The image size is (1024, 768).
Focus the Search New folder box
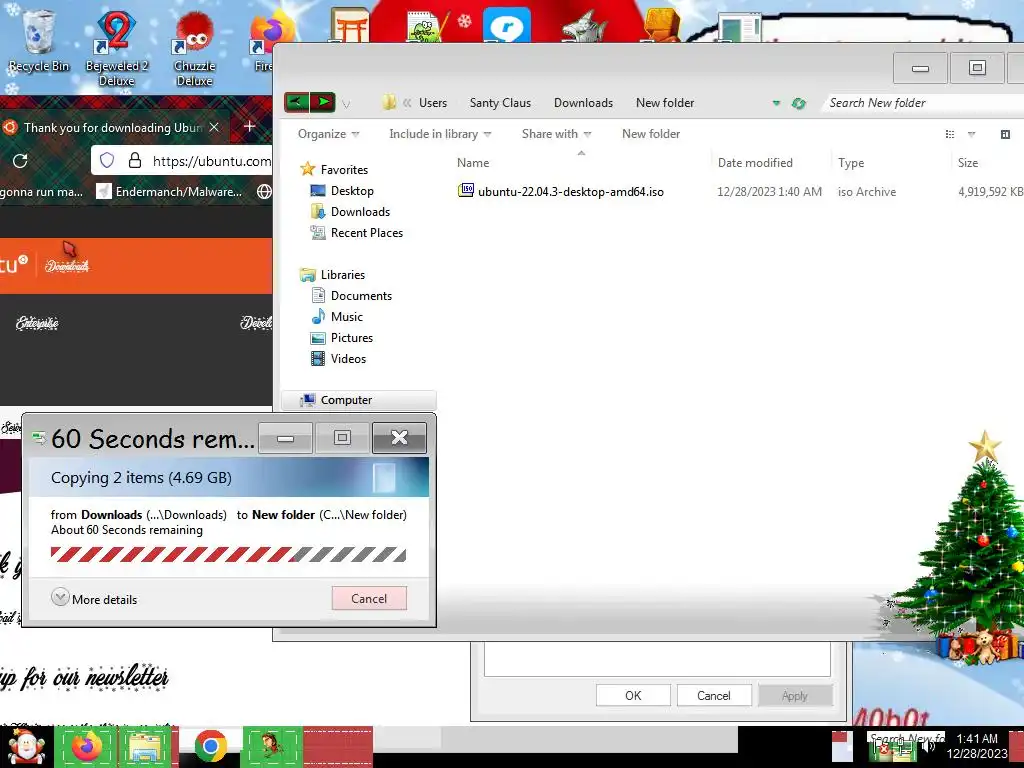point(922,103)
